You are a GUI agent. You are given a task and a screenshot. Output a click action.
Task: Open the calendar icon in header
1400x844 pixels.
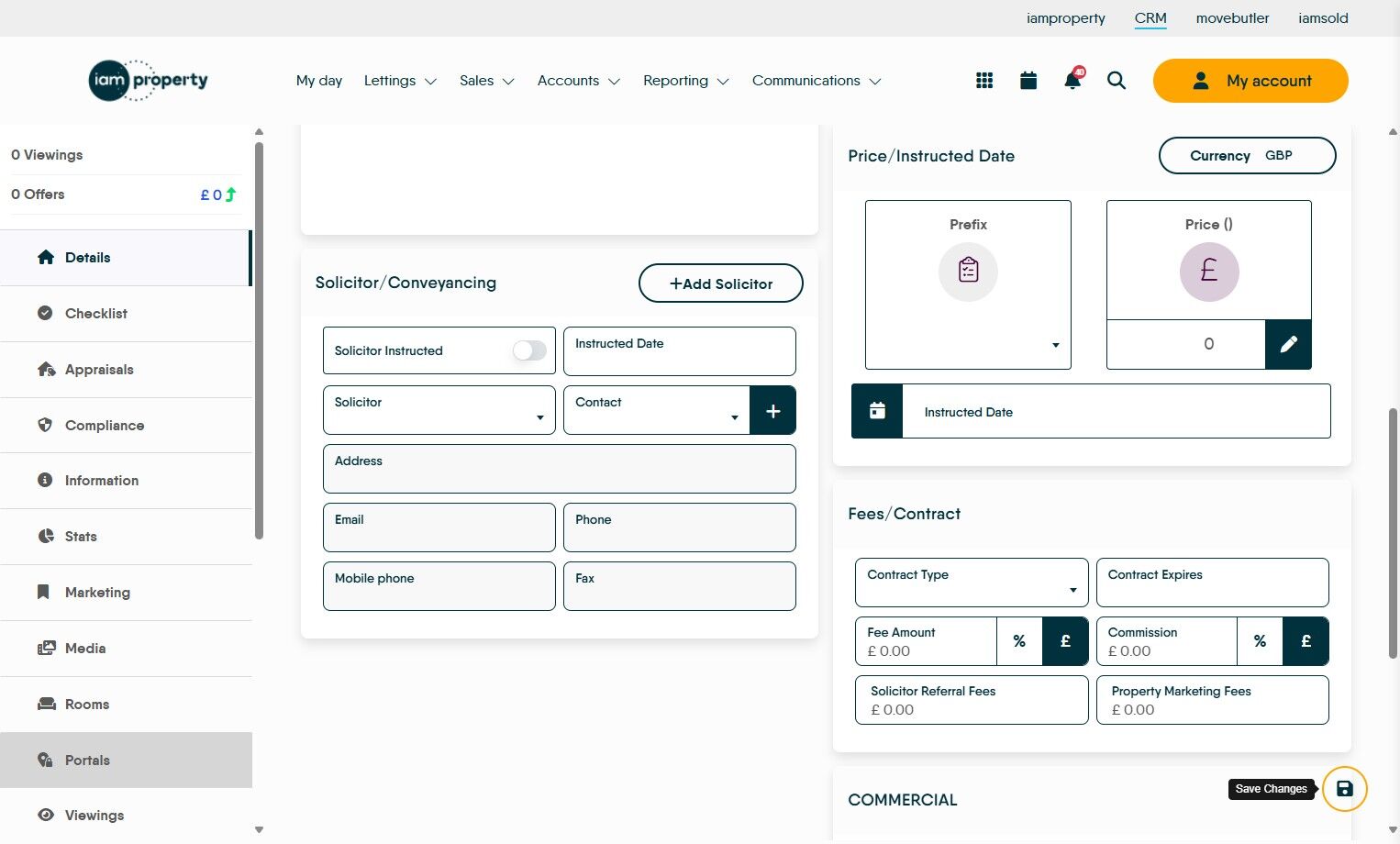tap(1028, 81)
